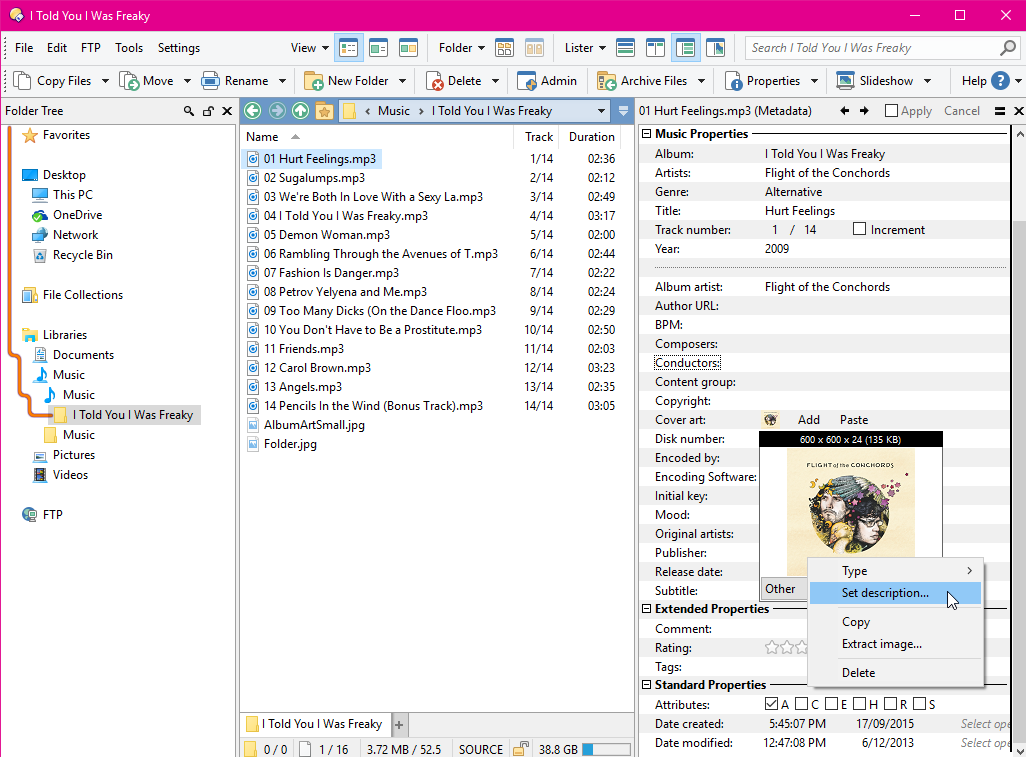Set a rating using the stars control
Image resolution: width=1026 pixels, height=757 pixels.
pyautogui.click(x=786, y=647)
